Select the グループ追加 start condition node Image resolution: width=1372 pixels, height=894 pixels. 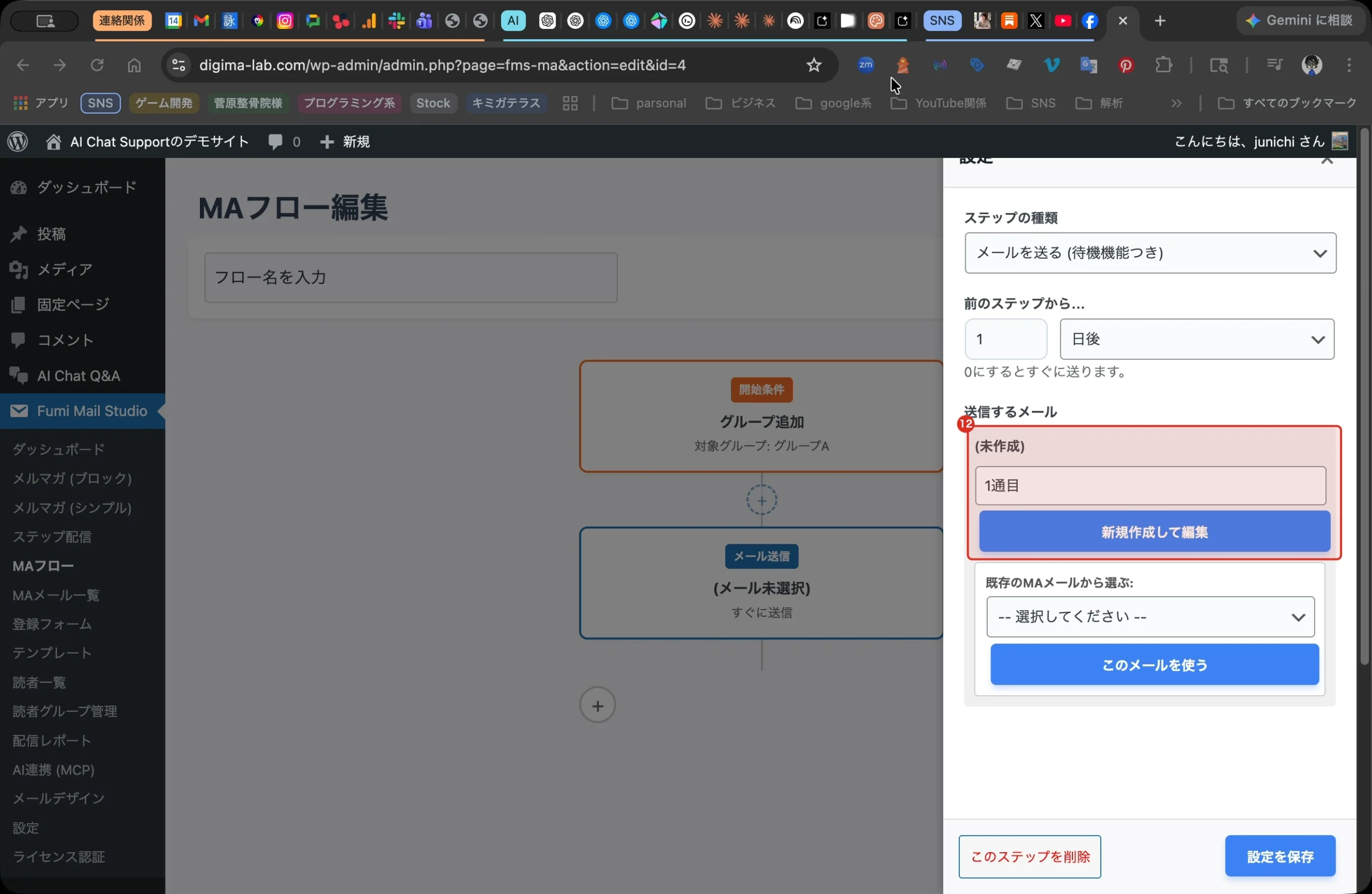[761, 417]
